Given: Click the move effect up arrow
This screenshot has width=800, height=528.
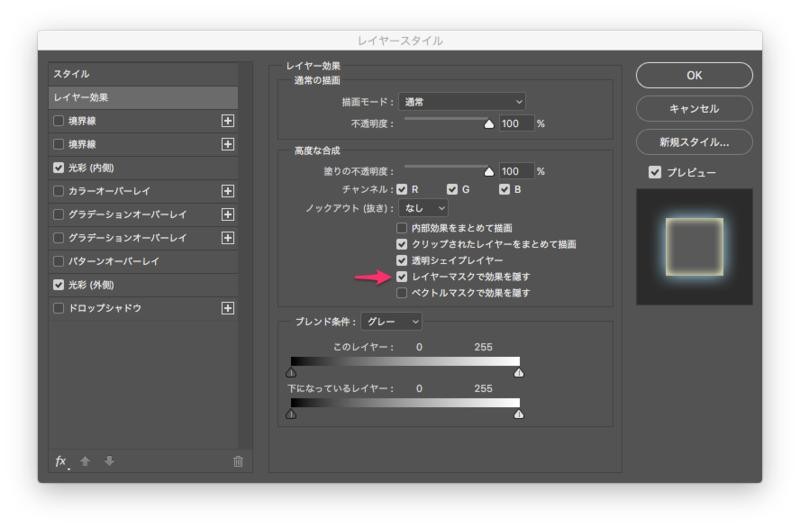Looking at the screenshot, I should [x=86, y=461].
